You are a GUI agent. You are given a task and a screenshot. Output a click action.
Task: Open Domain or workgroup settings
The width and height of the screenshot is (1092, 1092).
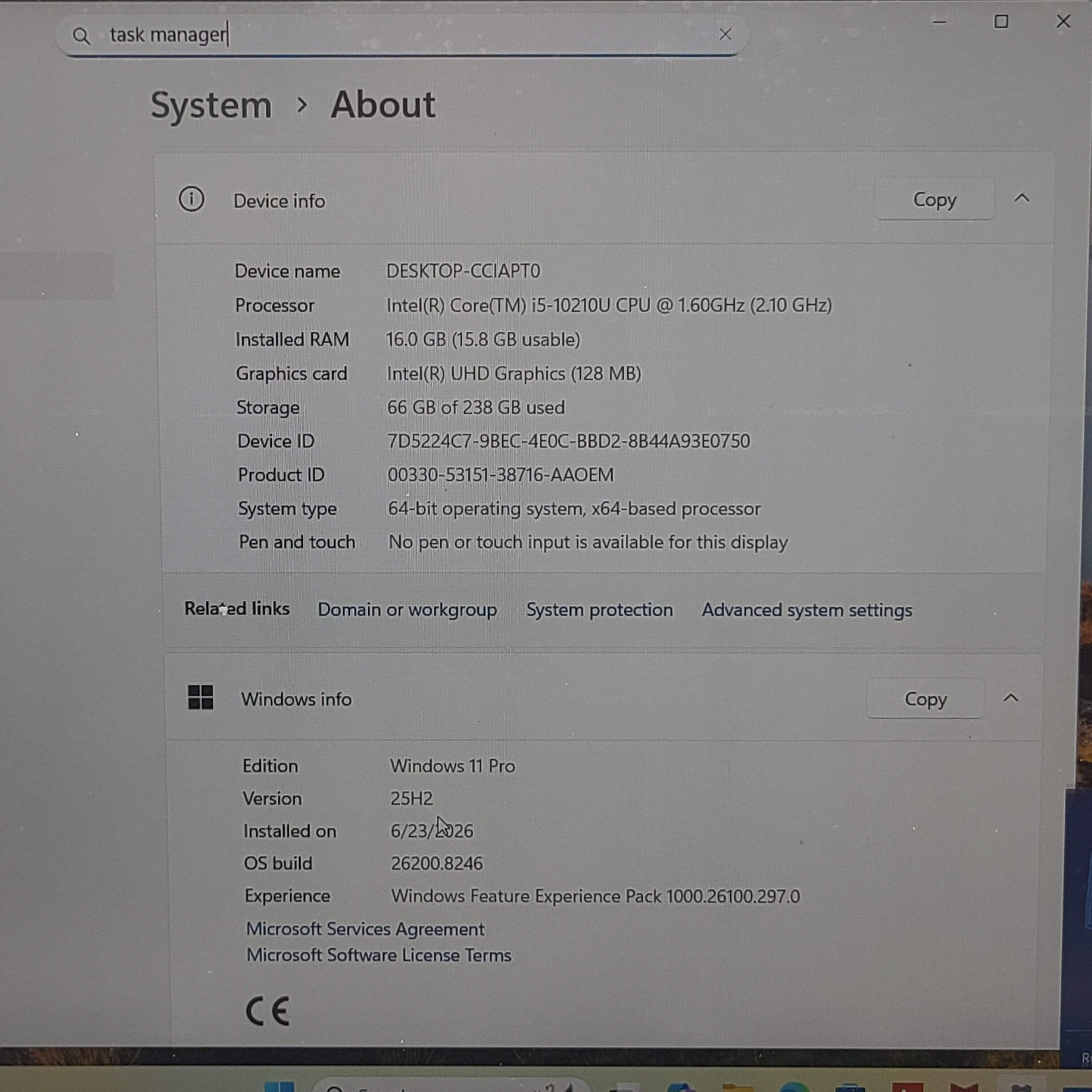(407, 609)
